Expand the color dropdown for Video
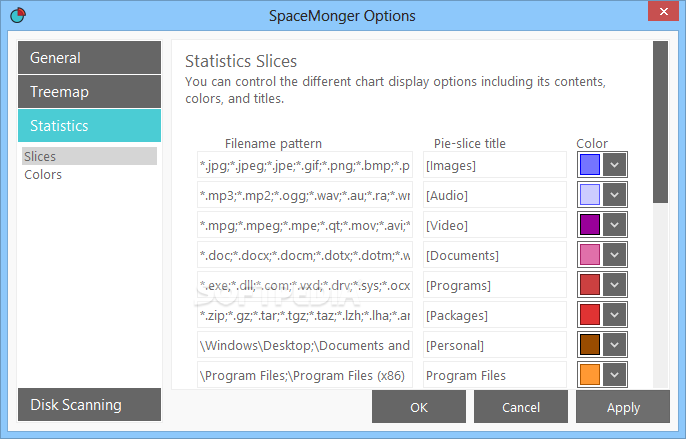The width and height of the screenshot is (686, 439). (614, 225)
